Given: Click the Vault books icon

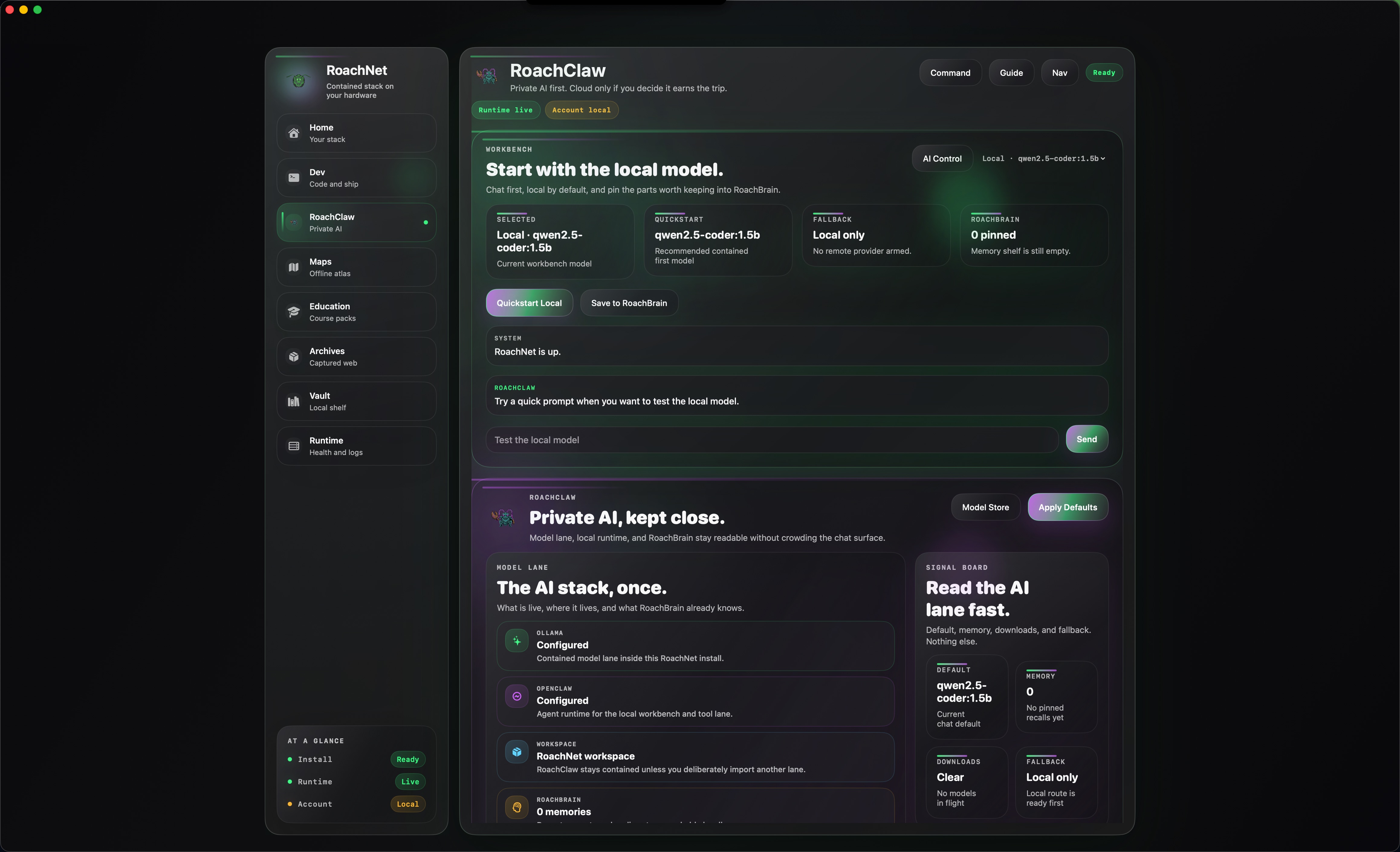Looking at the screenshot, I should pos(293,402).
